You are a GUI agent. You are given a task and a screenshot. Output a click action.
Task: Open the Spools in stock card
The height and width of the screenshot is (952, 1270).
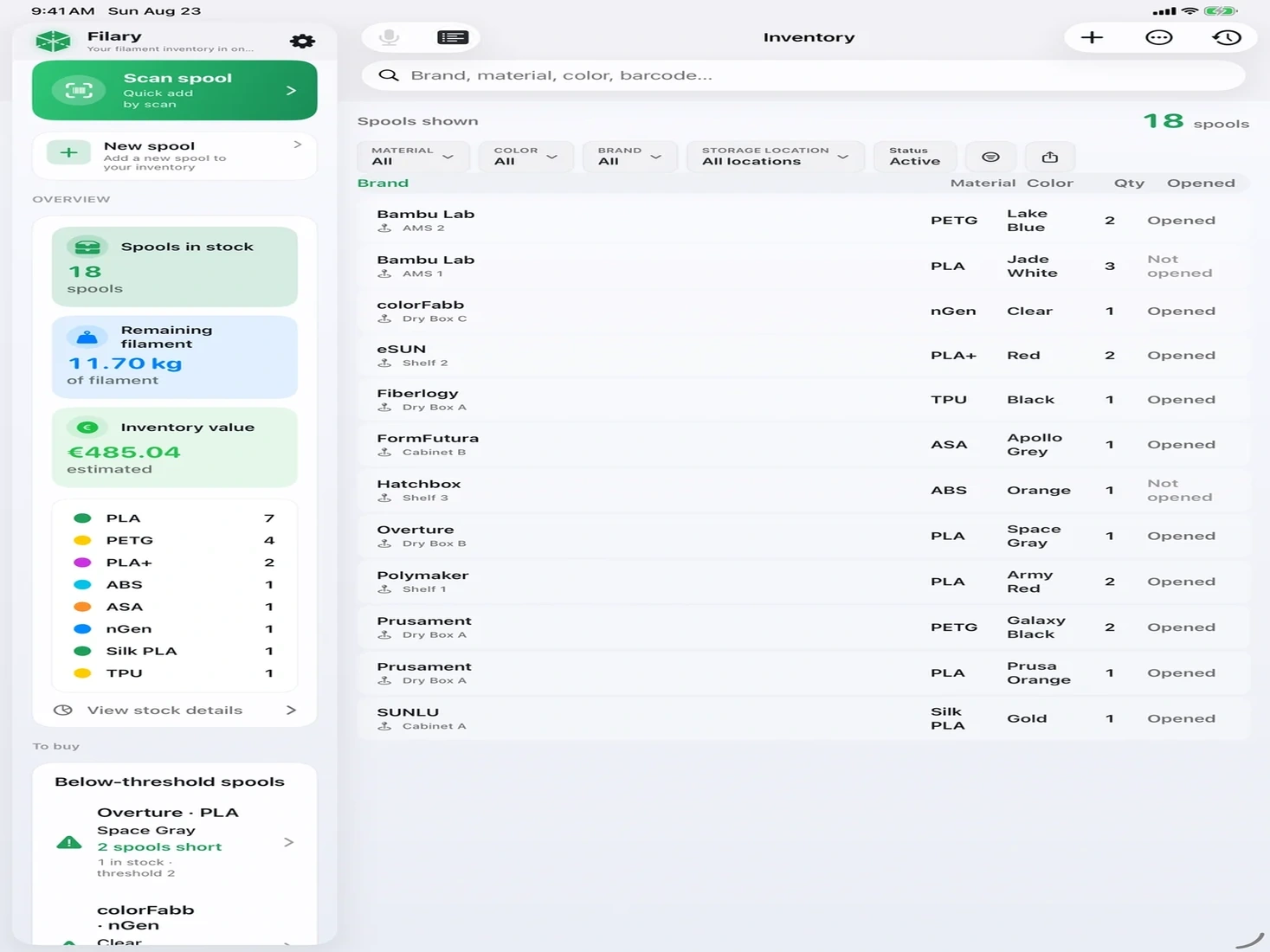click(x=175, y=267)
